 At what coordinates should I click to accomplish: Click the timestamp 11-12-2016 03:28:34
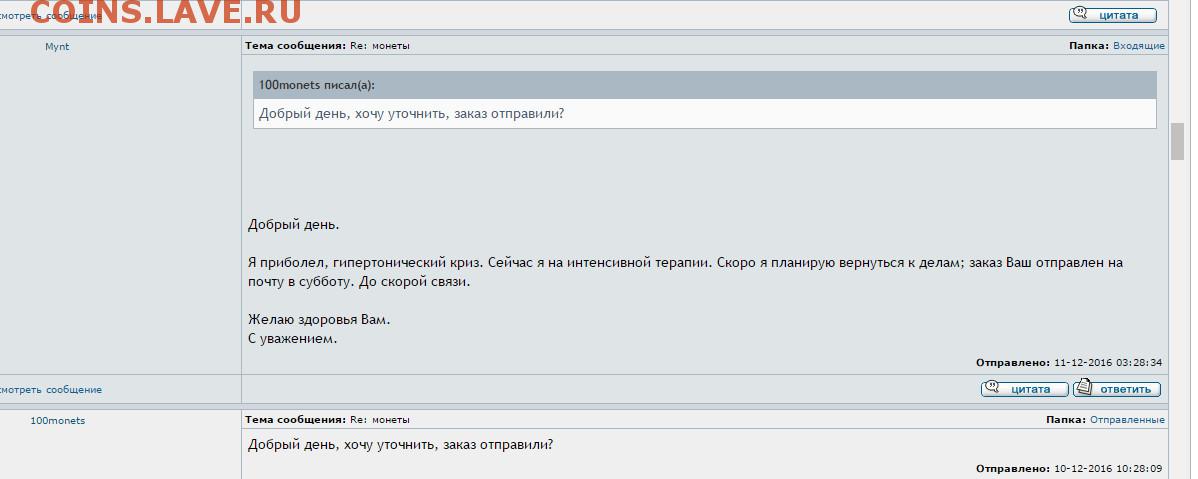1108,362
